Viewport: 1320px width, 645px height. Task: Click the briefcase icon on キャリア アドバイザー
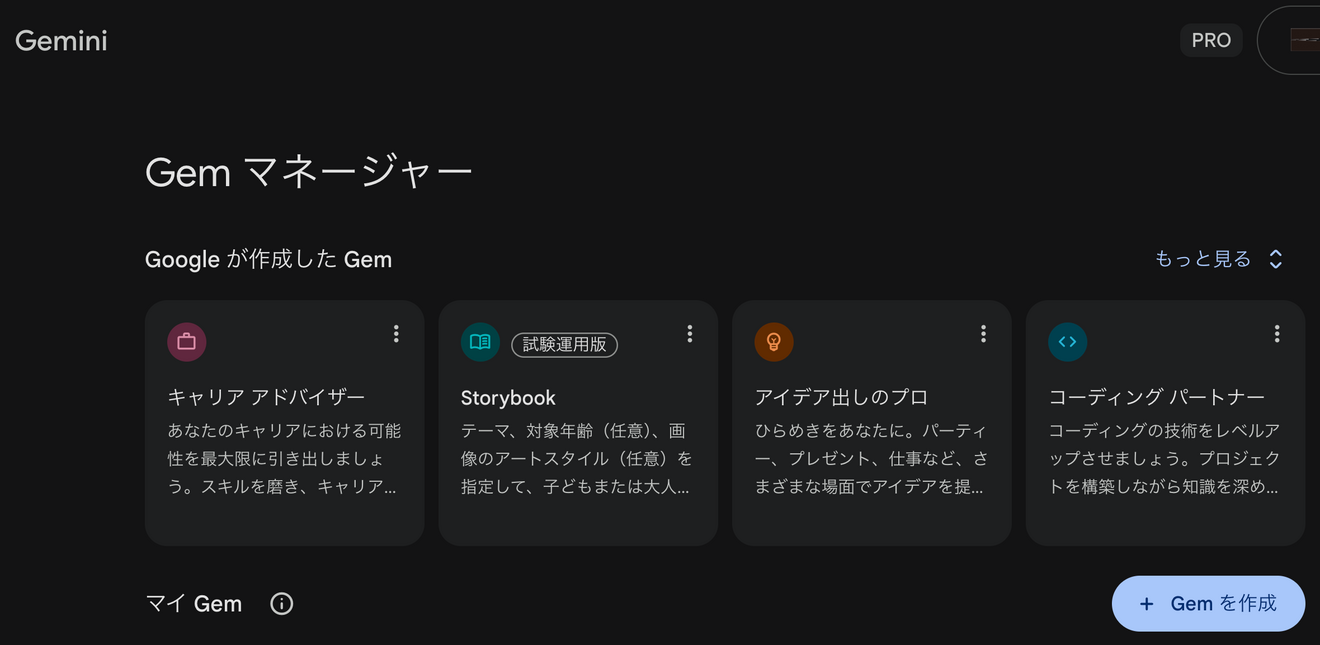[186, 342]
